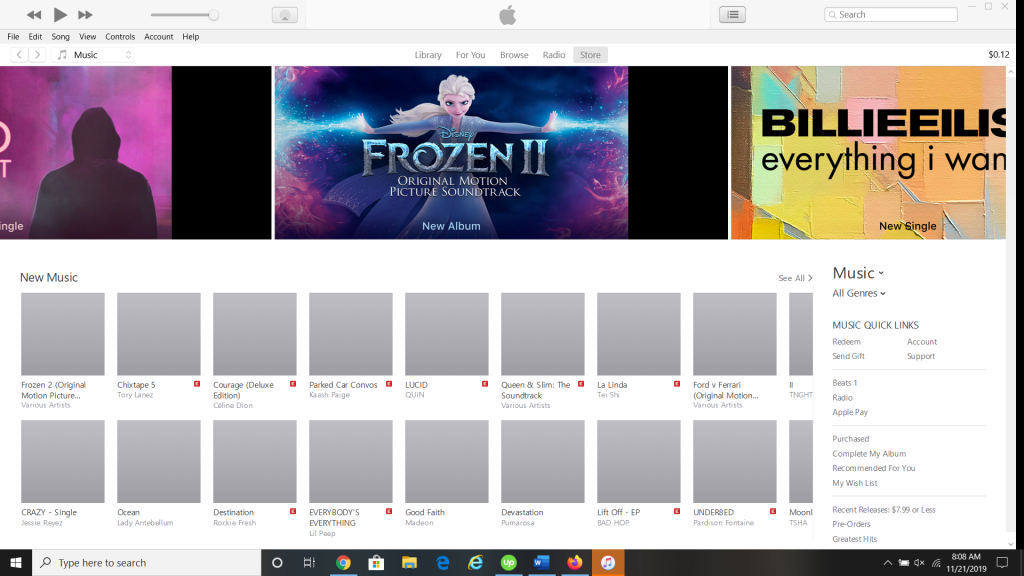Open the Apple Pay link

[850, 412]
